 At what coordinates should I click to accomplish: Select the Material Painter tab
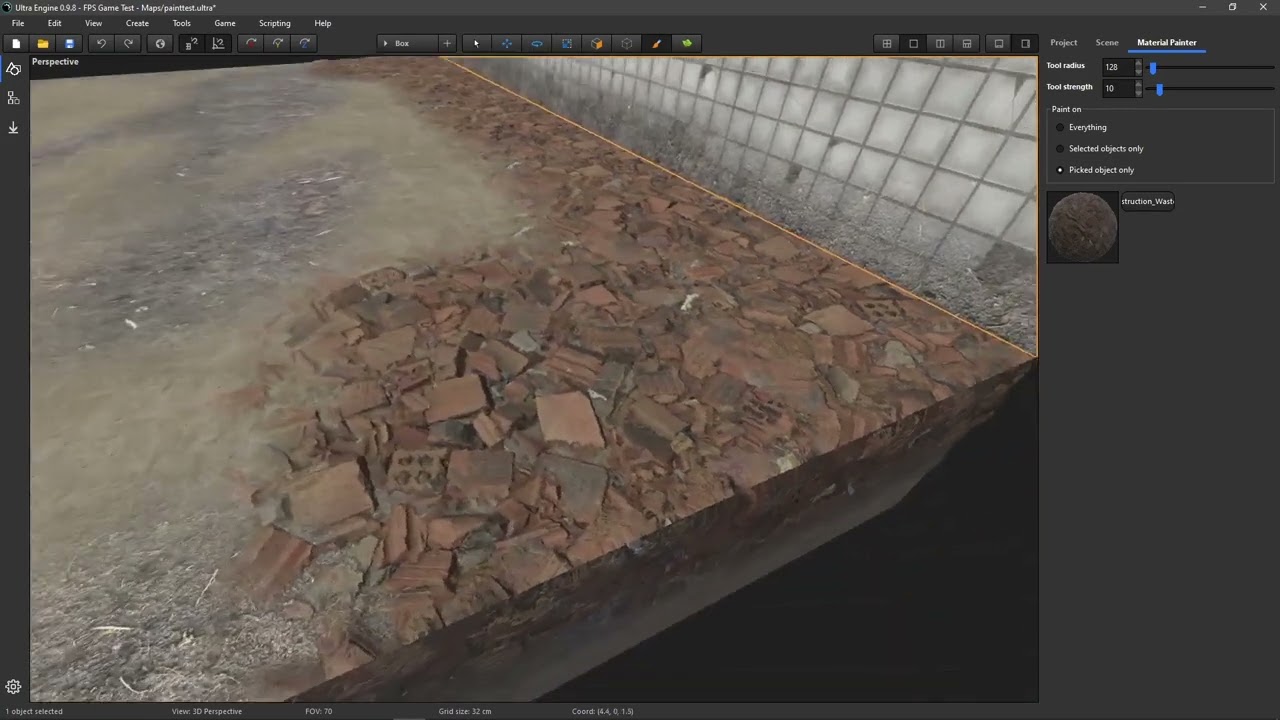pyautogui.click(x=1166, y=42)
